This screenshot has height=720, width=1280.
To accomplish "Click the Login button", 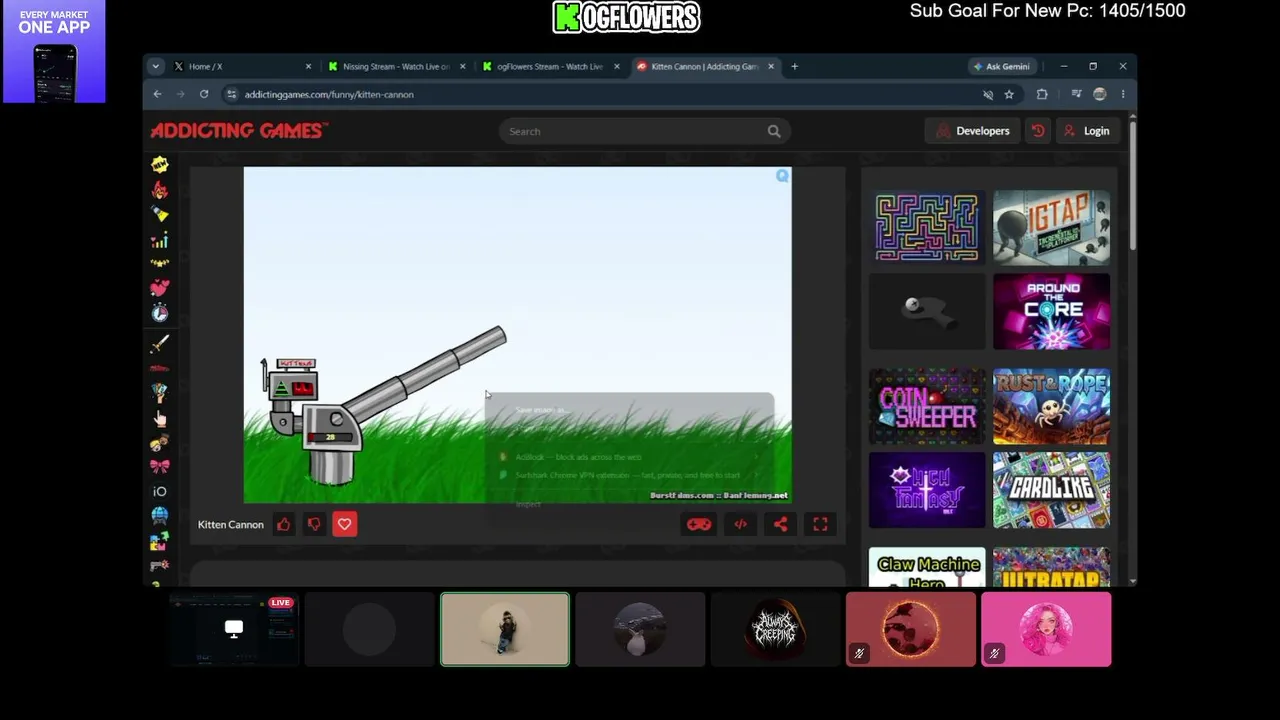I will [1087, 131].
